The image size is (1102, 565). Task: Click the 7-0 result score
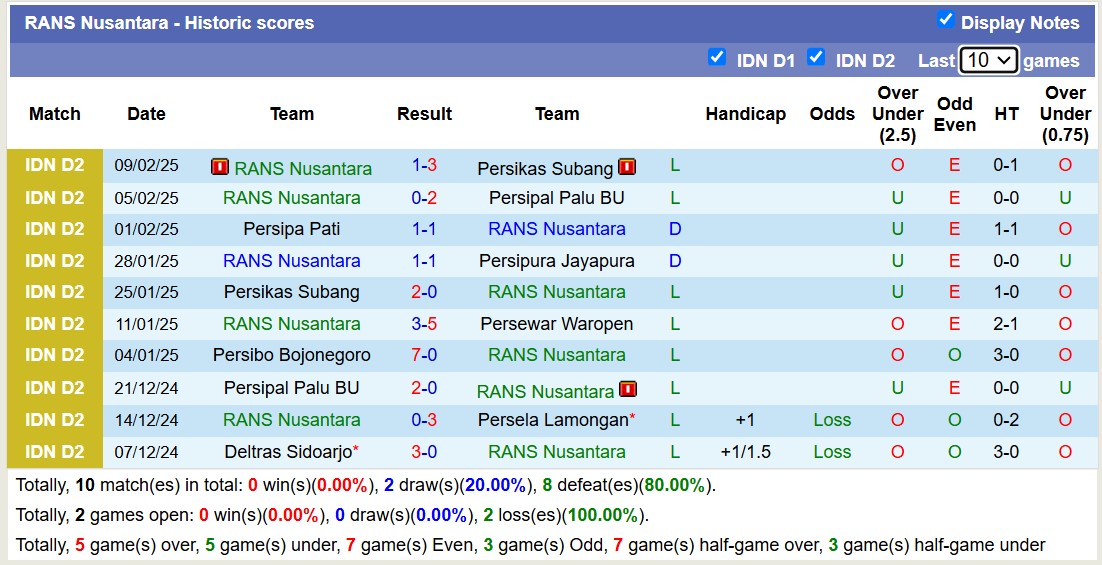424,355
